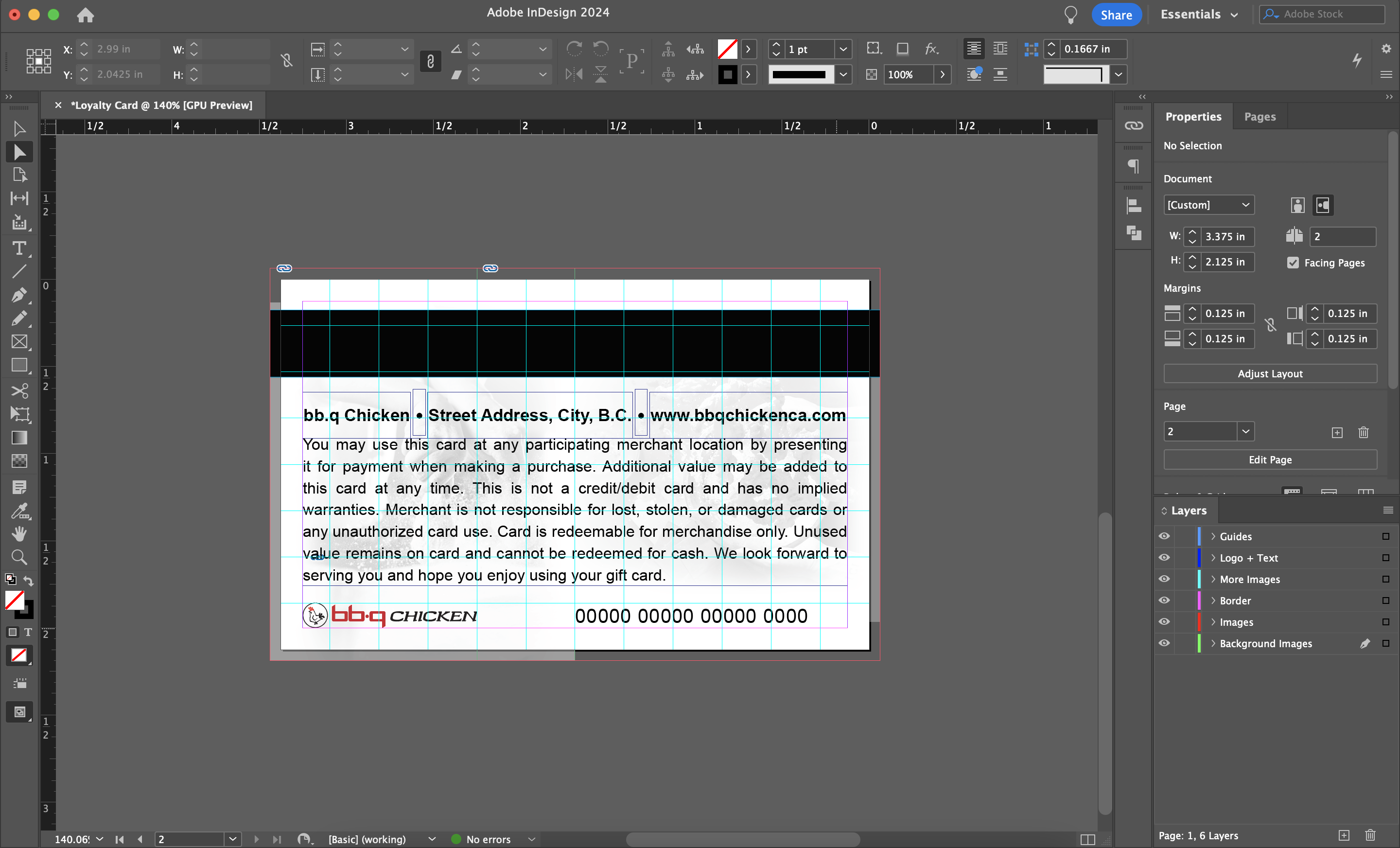Create new layer in Layers panel
The height and width of the screenshot is (848, 1400).
click(1343, 835)
